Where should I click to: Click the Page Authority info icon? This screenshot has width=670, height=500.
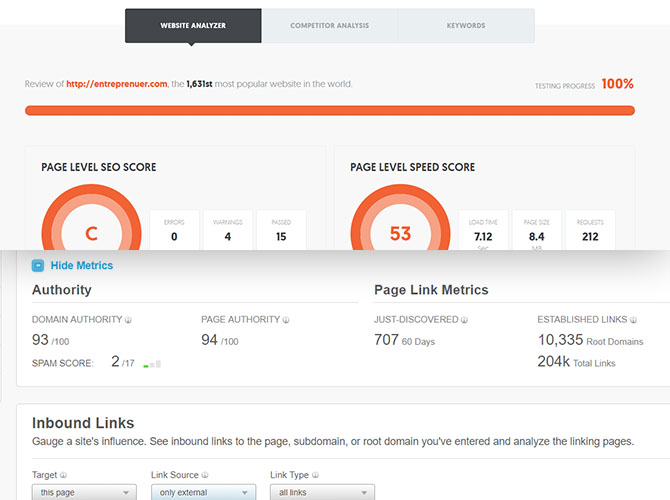tap(286, 320)
